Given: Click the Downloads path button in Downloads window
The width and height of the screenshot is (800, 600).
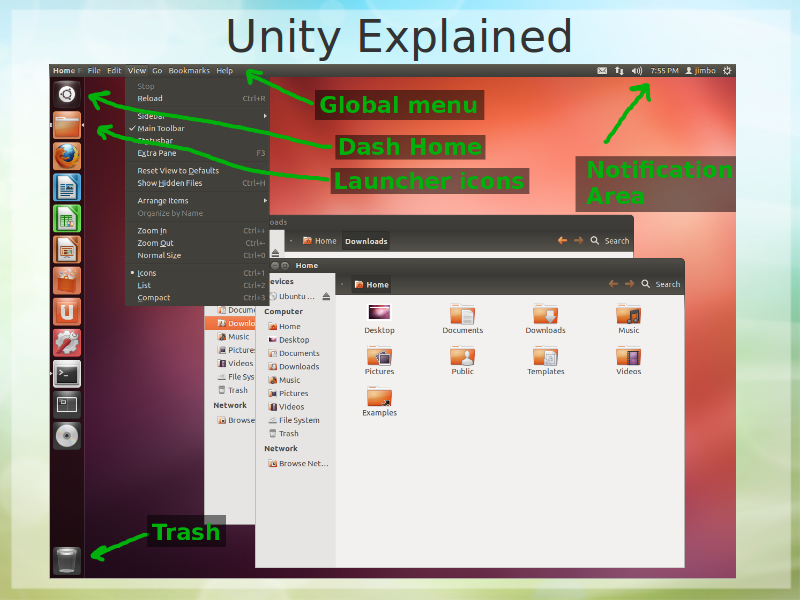Looking at the screenshot, I should [366, 241].
